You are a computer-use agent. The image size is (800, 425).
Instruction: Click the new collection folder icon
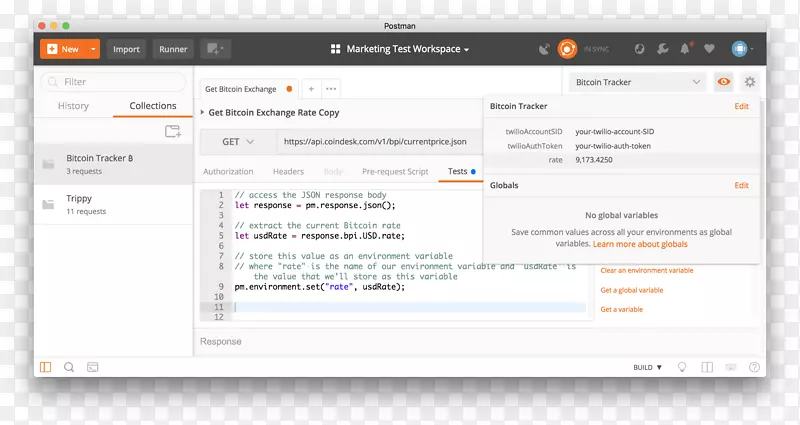coord(173,131)
